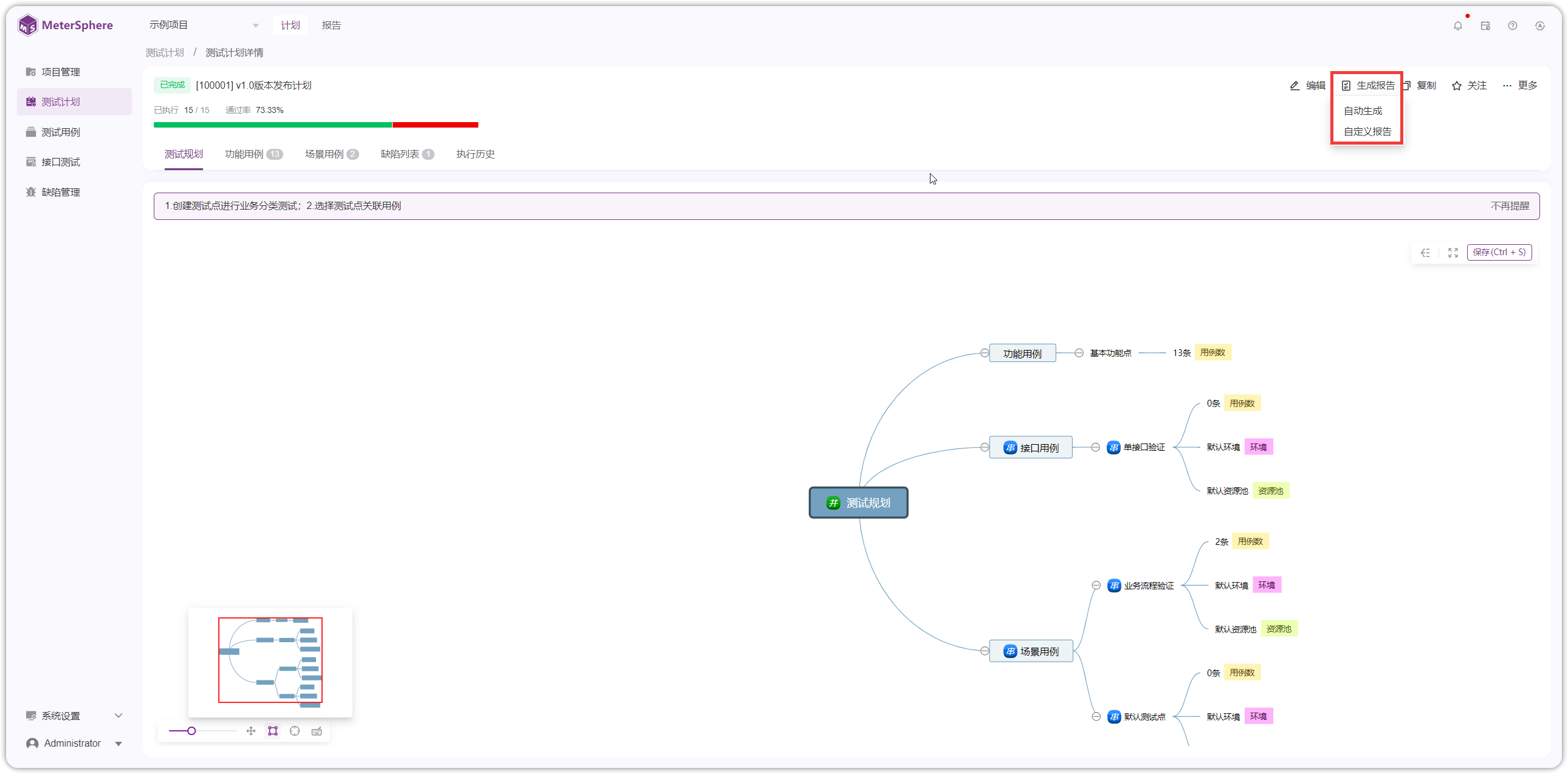
Task: Collapse the 接口用例 node toggle
Action: [x=985, y=447]
